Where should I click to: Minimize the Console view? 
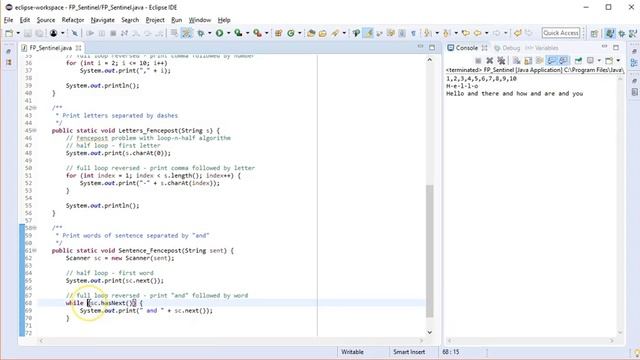pyautogui.click(x=605, y=47)
